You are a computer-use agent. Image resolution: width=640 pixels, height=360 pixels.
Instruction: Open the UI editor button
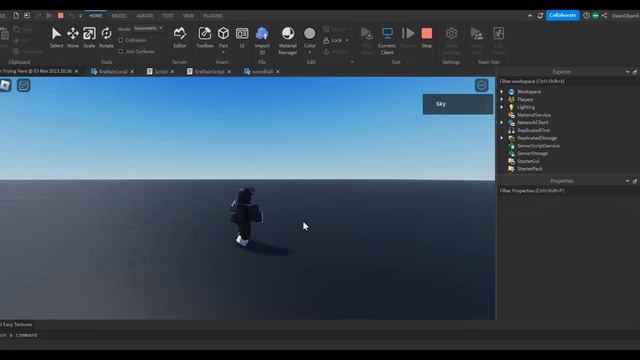pyautogui.click(x=242, y=37)
